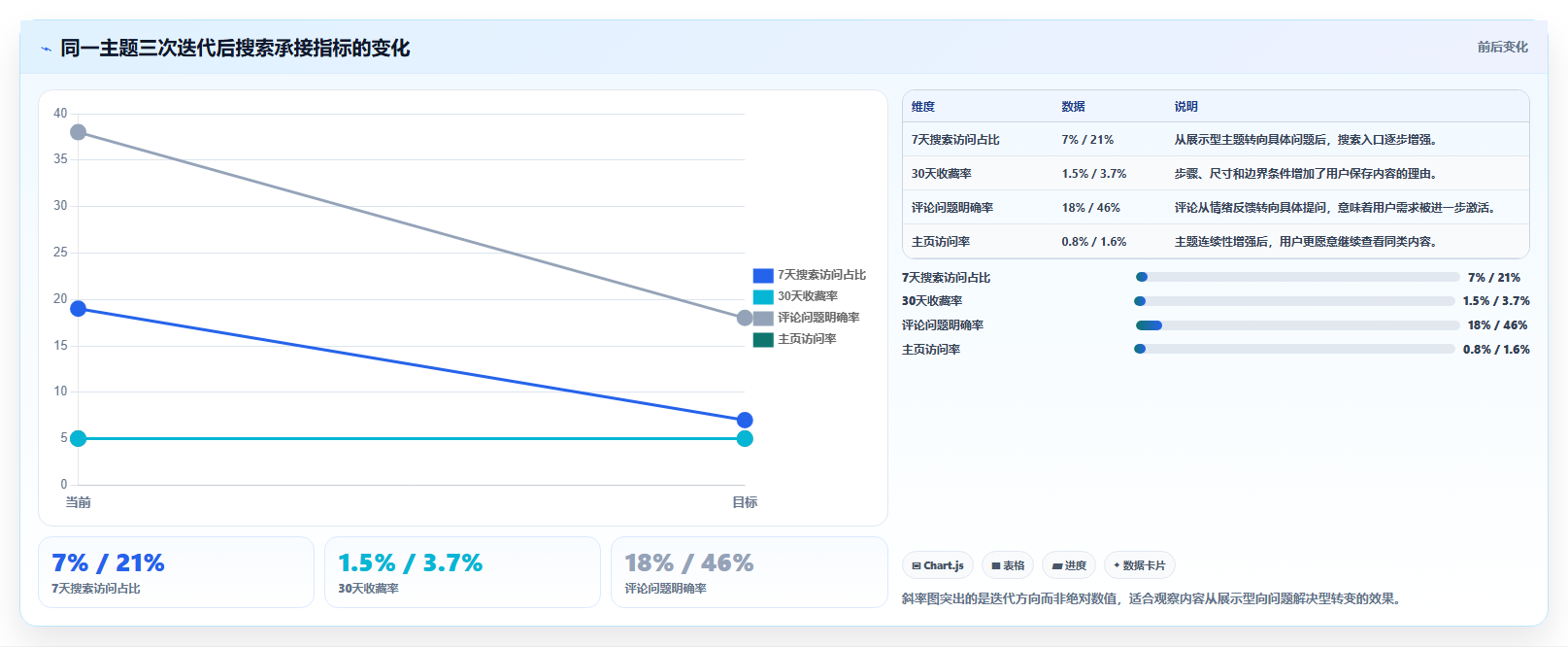The height and width of the screenshot is (647, 1568).
Task: Click the 30天收藏率 progress bar
Action: (x=1294, y=301)
